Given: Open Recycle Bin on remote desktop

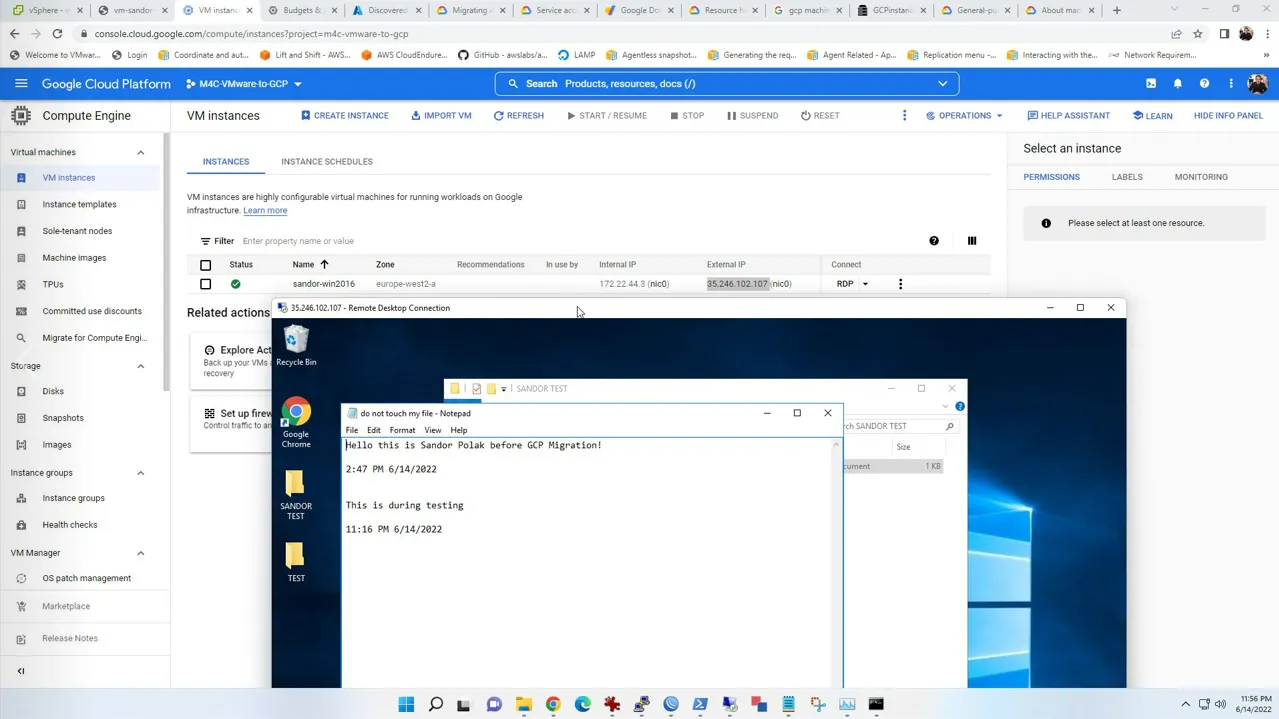Looking at the screenshot, I should 296,346.
